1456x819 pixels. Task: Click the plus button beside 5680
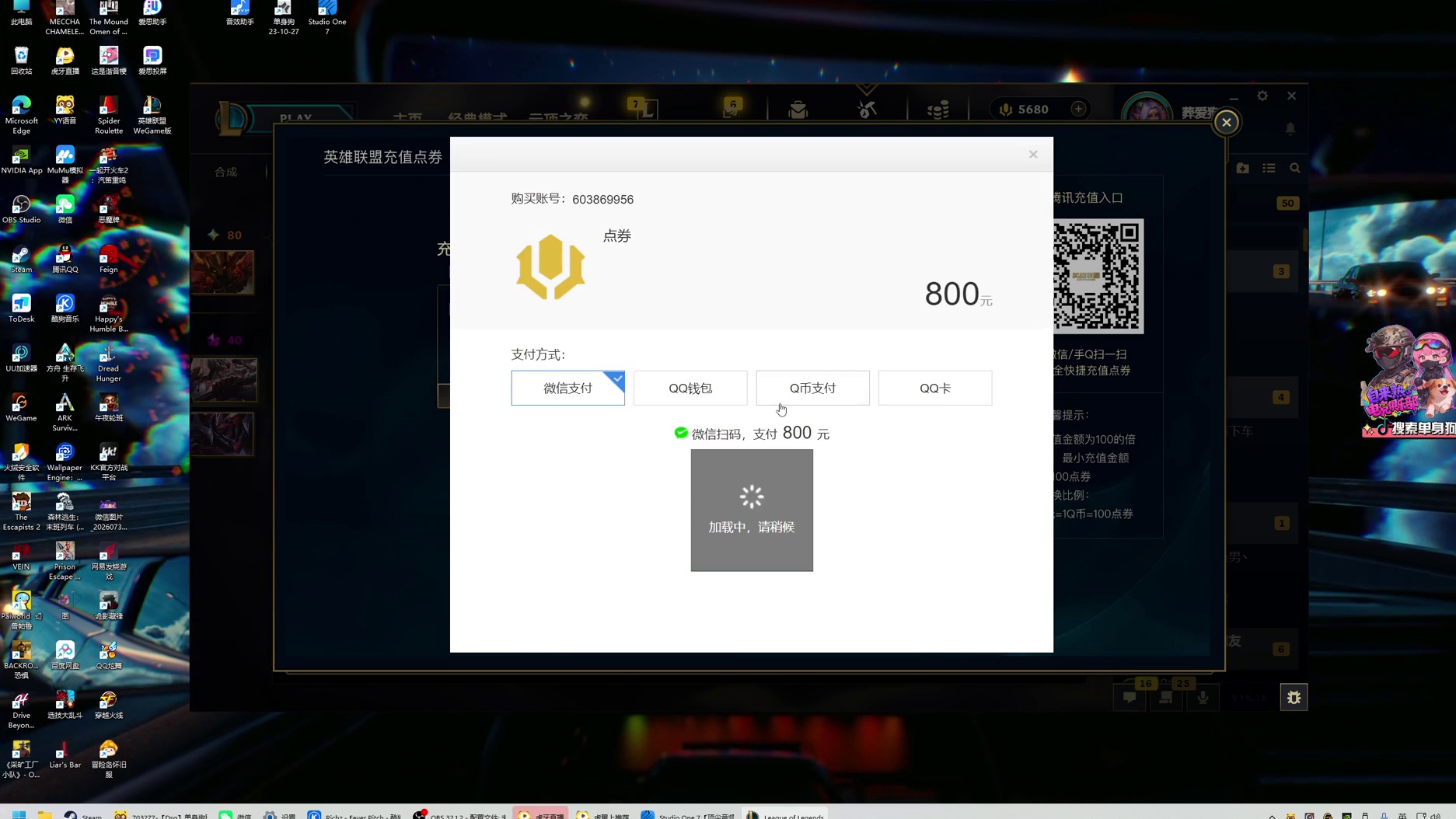point(1078,110)
